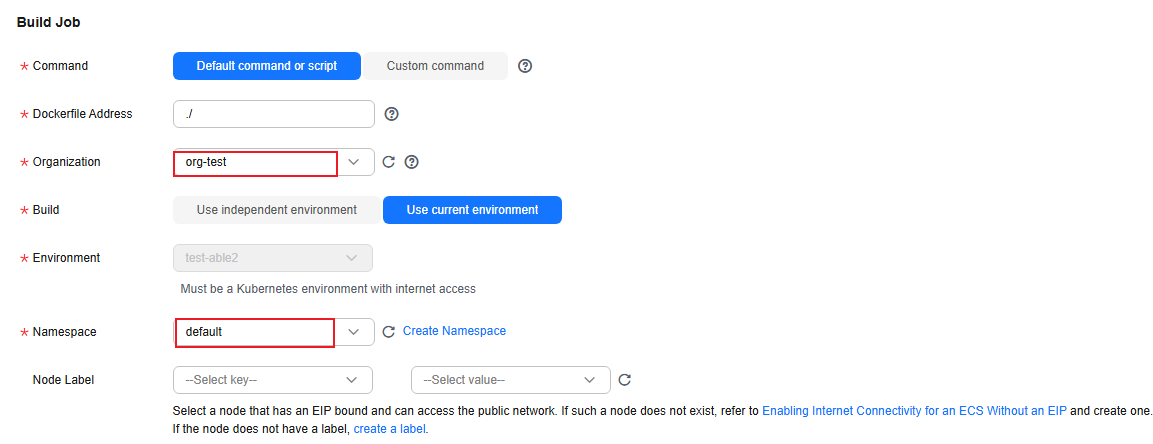Open help icon next to Dockerfile Address

[x=391, y=114]
